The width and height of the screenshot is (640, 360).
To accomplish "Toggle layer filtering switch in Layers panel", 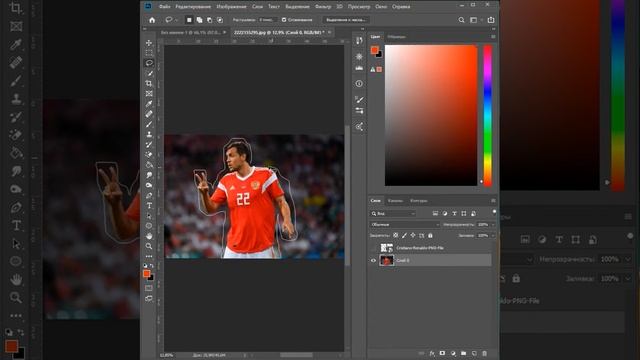I will coord(494,212).
